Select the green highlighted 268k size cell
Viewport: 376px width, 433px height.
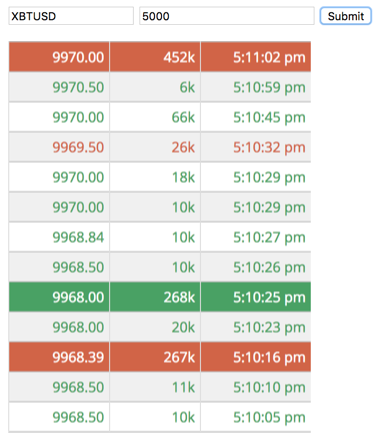[x=155, y=297]
